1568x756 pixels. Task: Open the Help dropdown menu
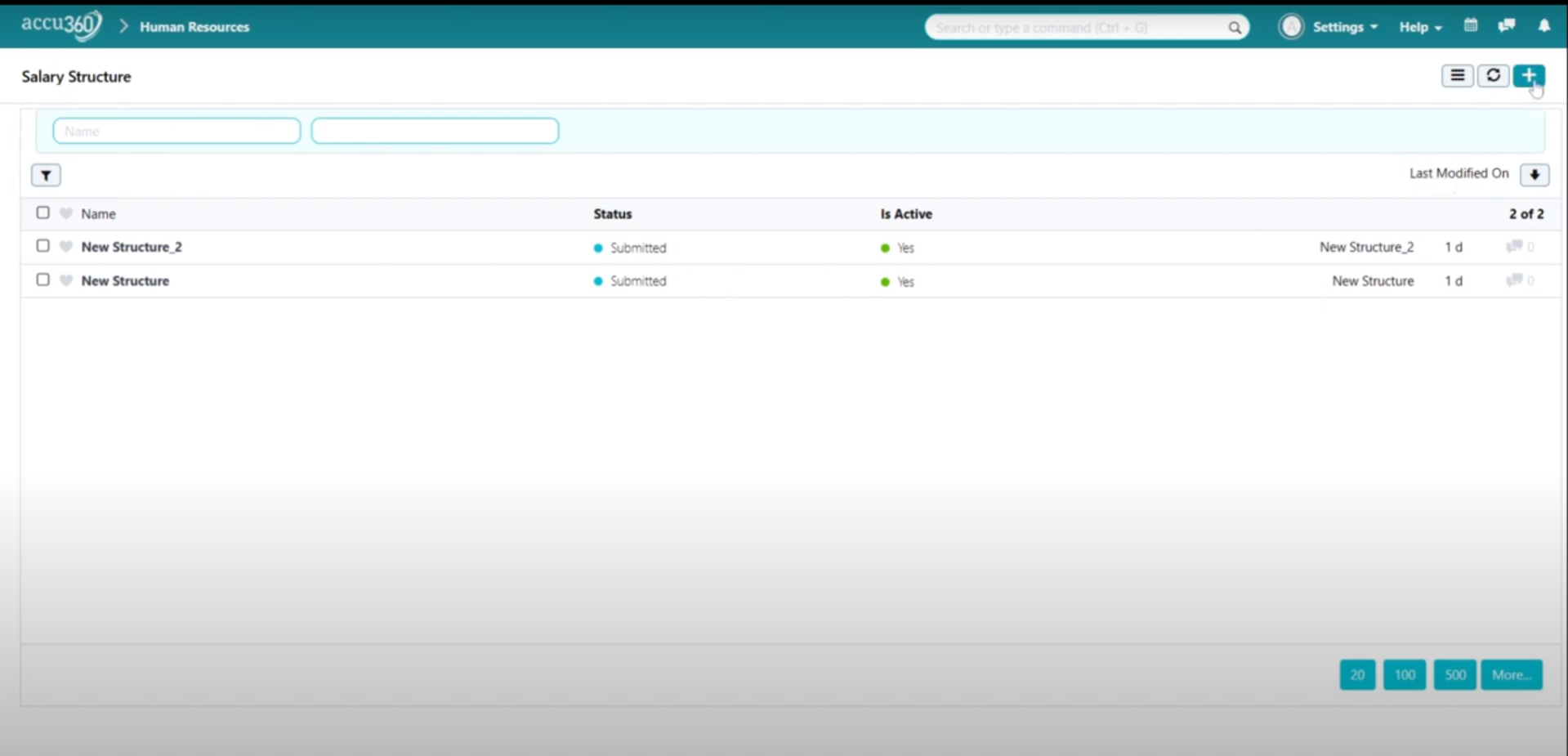1420,27
